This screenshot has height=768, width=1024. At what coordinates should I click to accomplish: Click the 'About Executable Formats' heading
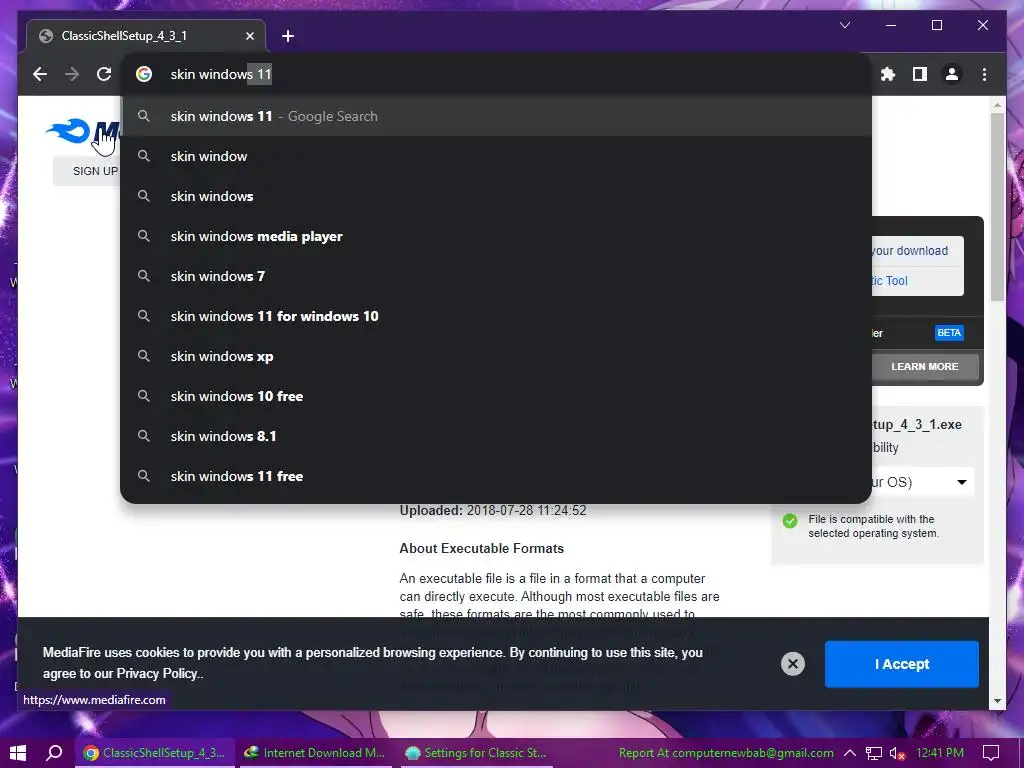coord(481,549)
